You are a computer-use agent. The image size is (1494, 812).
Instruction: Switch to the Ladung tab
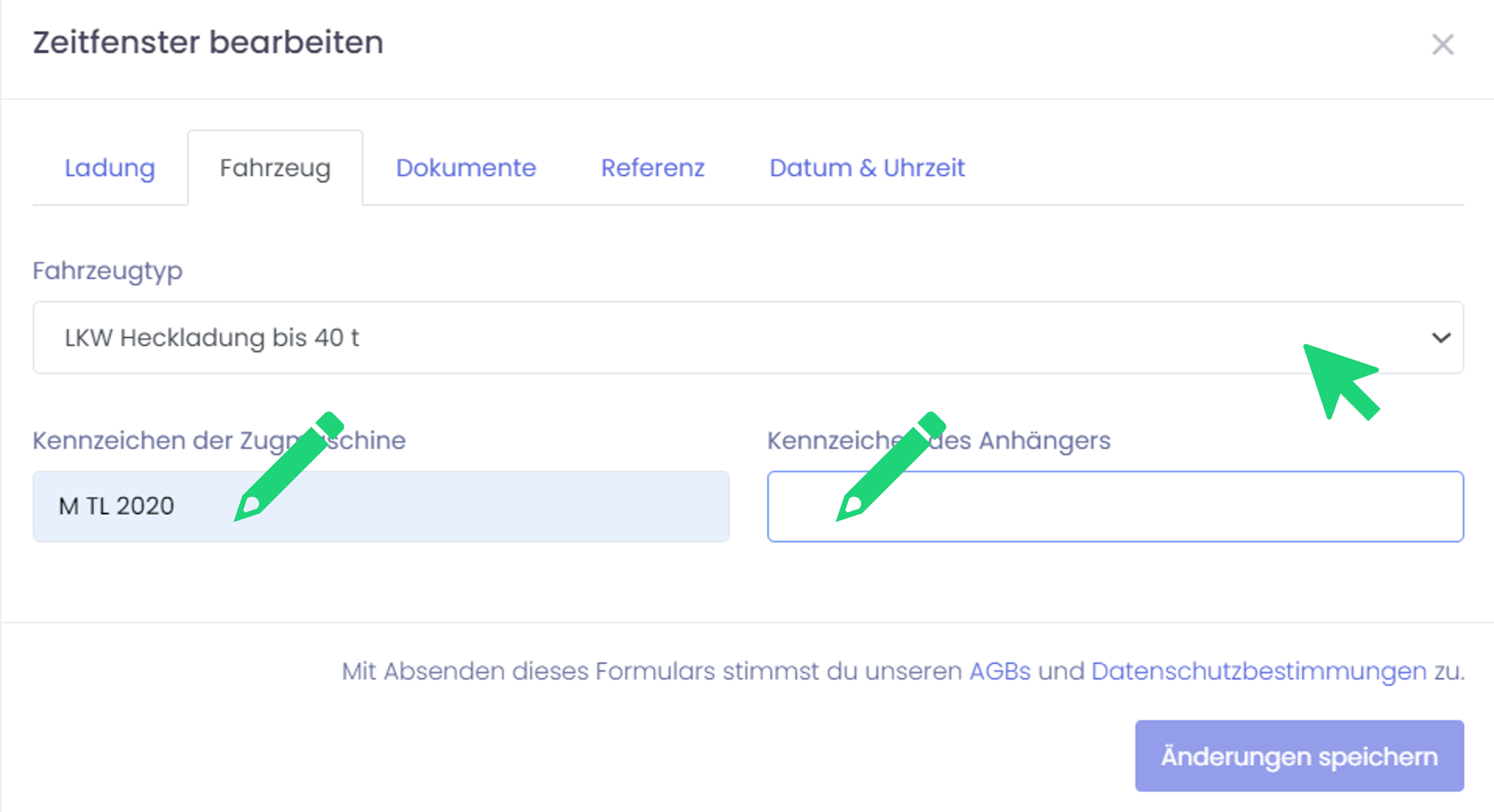tap(110, 168)
